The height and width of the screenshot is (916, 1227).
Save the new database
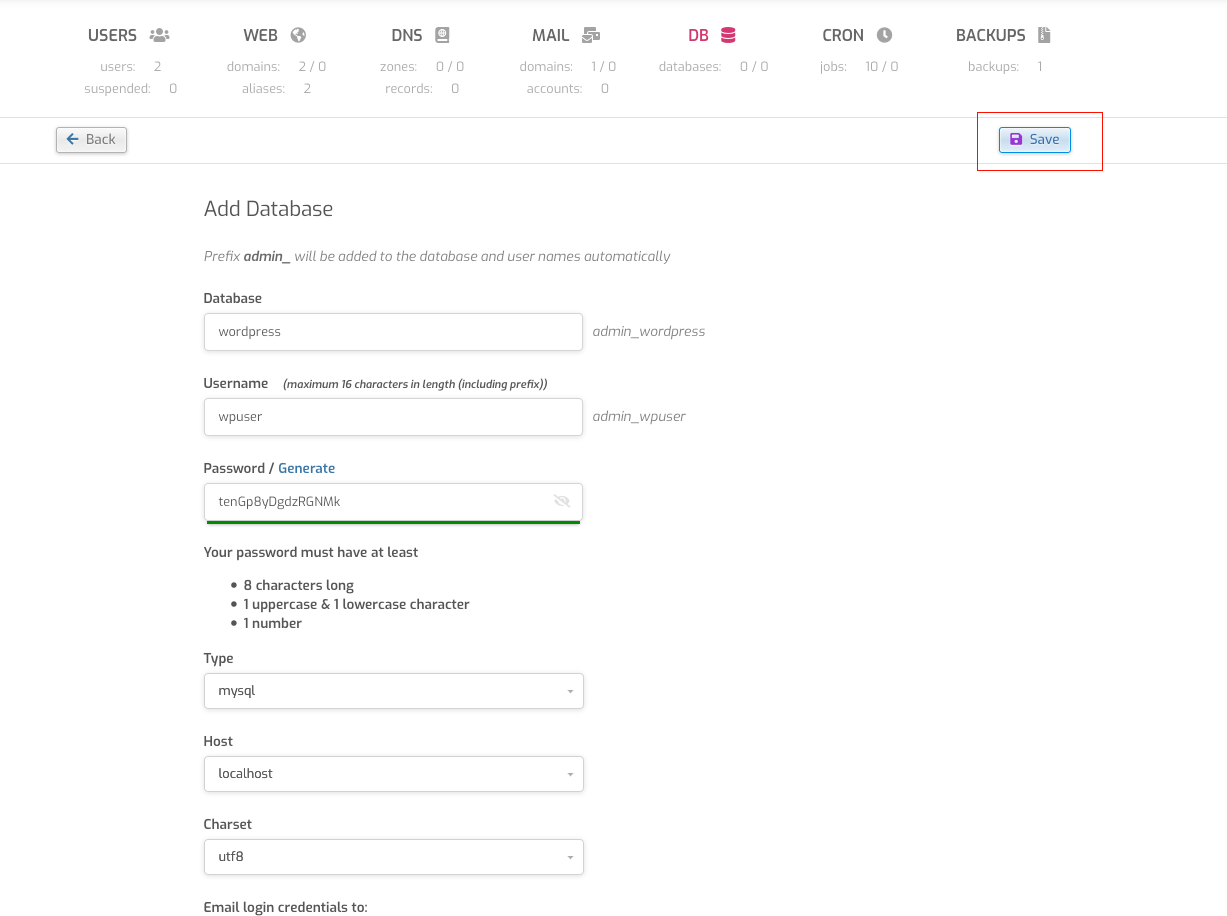[1035, 140]
